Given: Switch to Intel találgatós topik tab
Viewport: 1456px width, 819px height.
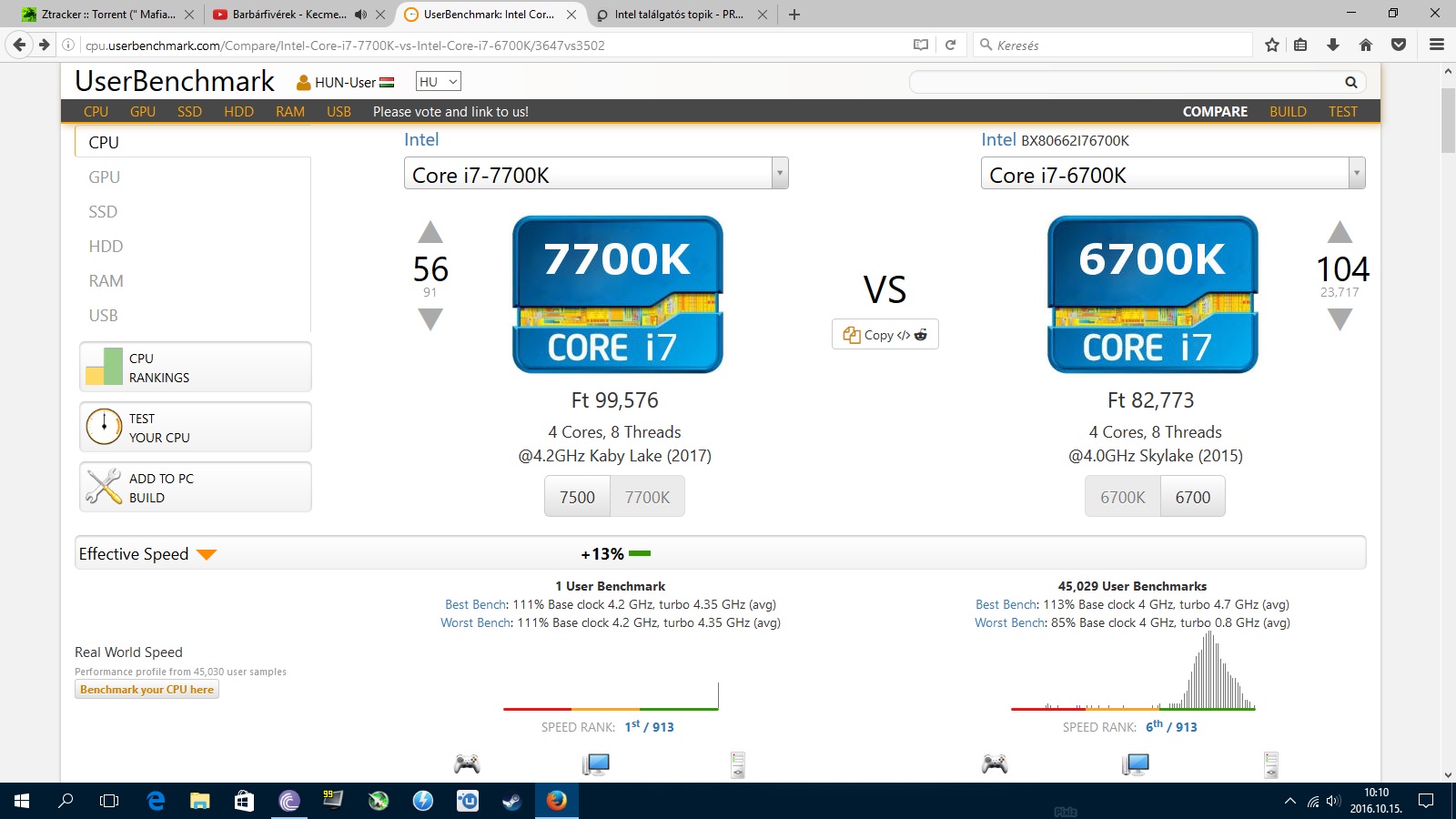Looking at the screenshot, I should 679,15.
